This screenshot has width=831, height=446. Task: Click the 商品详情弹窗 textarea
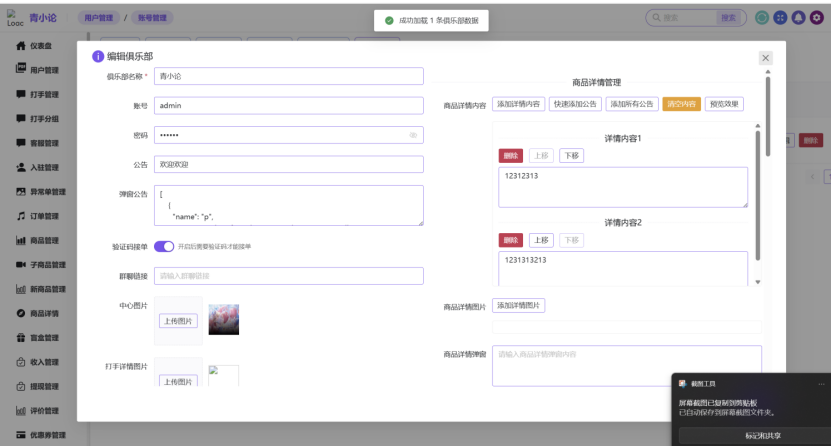pos(627,366)
